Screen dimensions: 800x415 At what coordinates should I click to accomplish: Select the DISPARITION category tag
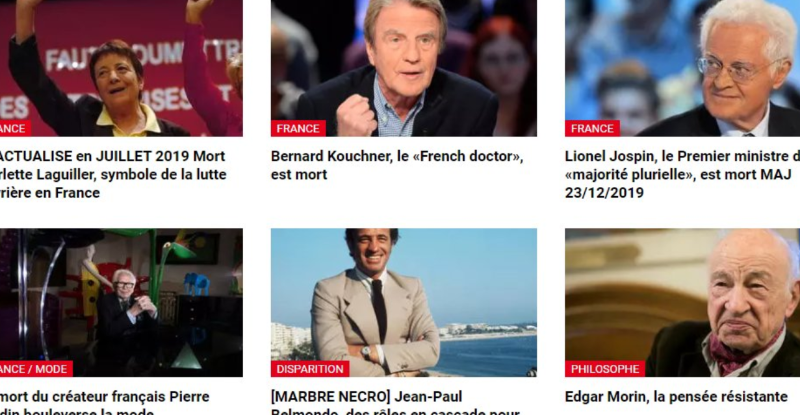pos(310,369)
